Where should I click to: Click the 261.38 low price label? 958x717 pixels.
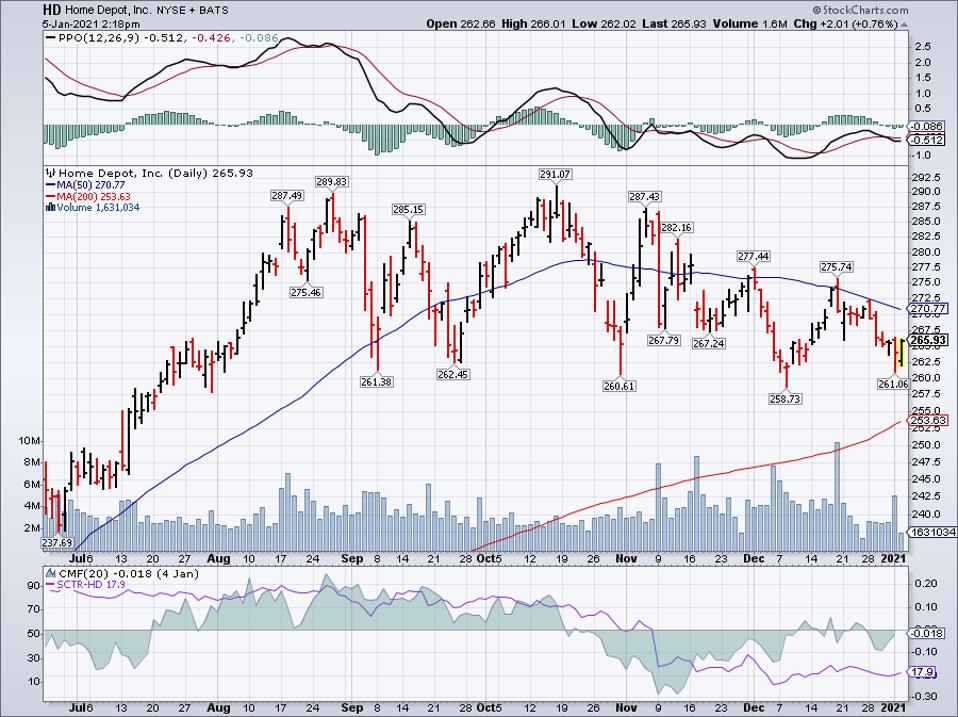(x=376, y=382)
